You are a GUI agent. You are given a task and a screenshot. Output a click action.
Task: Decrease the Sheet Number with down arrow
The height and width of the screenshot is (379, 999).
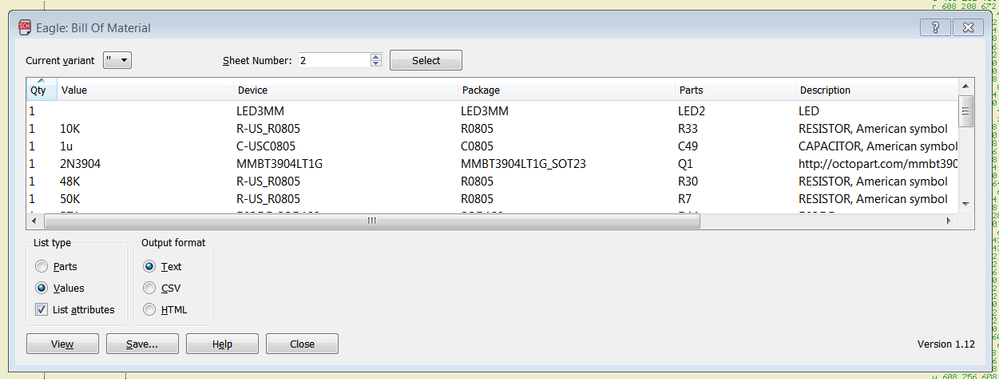pos(376,64)
